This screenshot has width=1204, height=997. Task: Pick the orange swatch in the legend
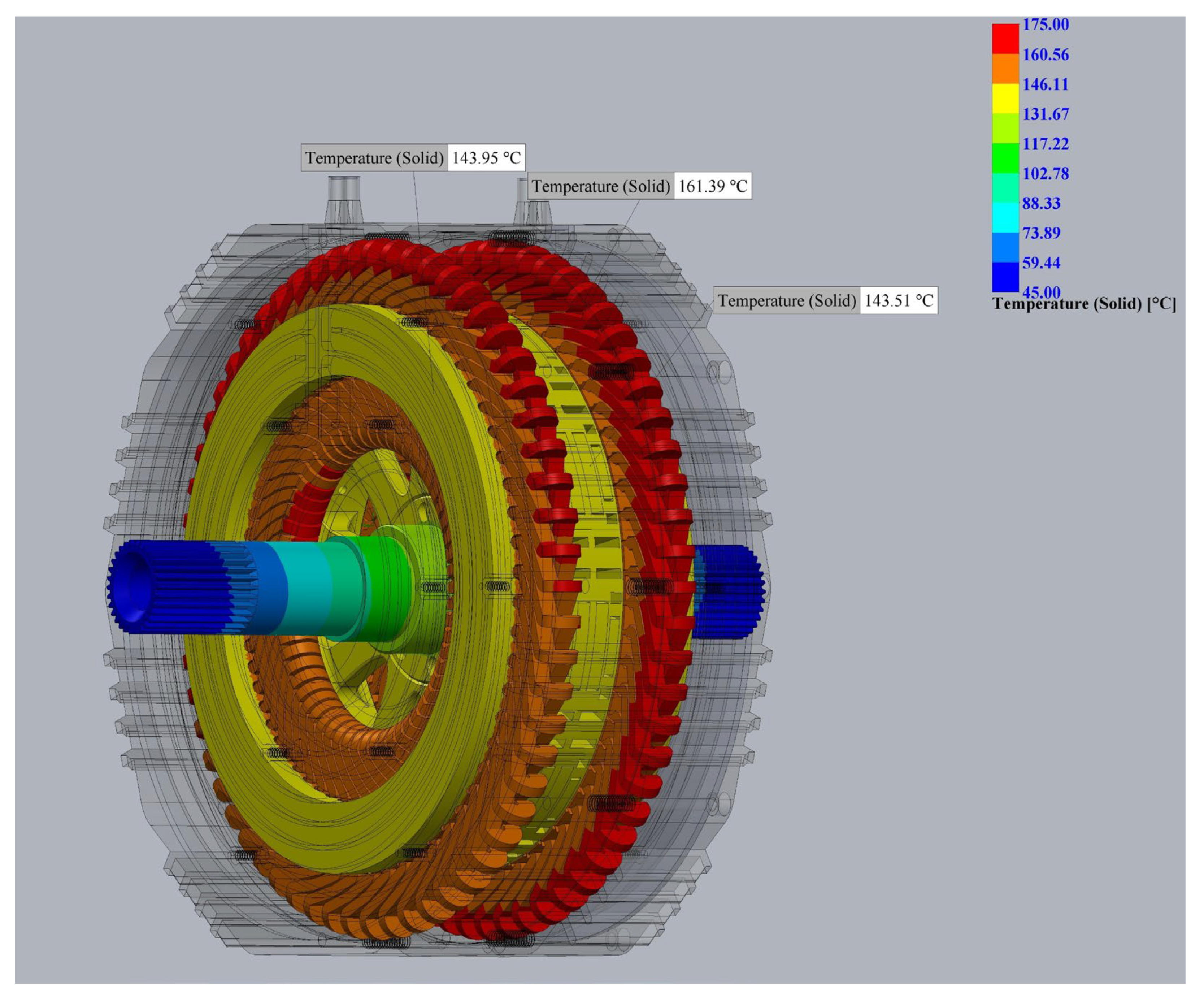[1005, 69]
